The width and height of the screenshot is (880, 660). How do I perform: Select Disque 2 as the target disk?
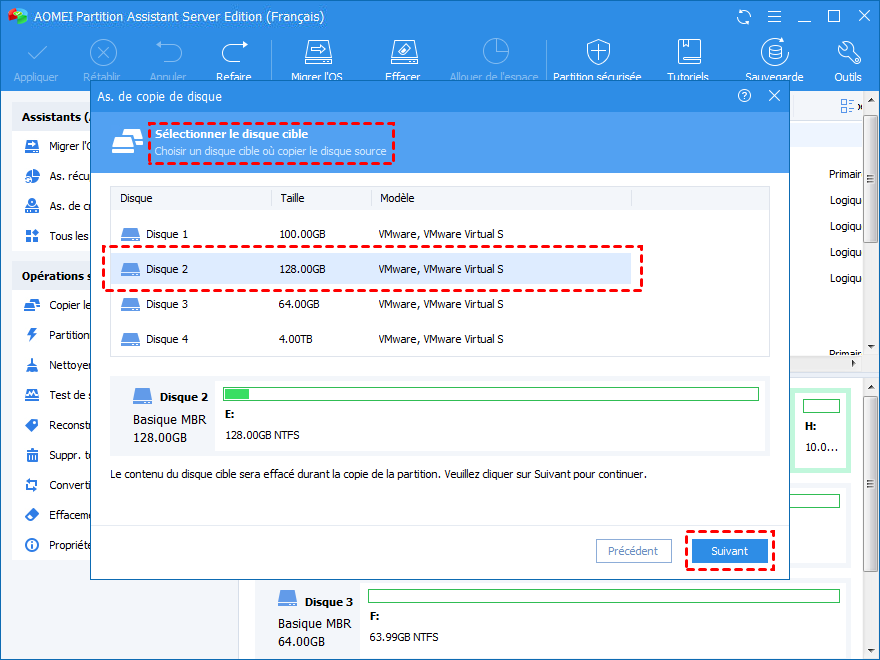(x=370, y=269)
